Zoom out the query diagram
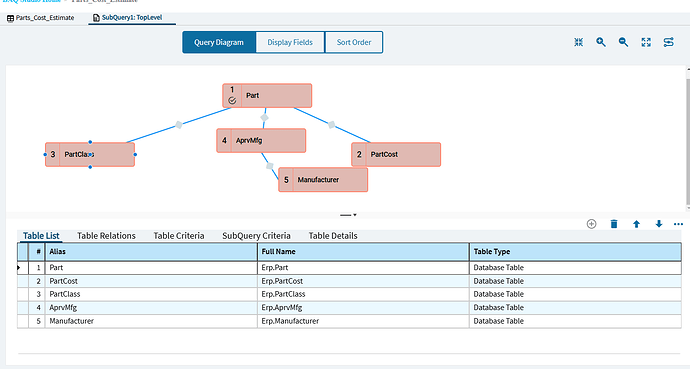The image size is (690, 369). coord(623,42)
